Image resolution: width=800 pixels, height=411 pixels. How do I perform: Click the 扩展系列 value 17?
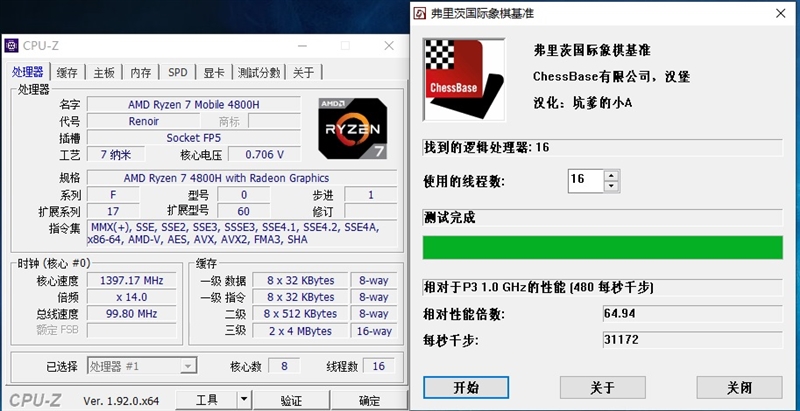(x=113, y=211)
